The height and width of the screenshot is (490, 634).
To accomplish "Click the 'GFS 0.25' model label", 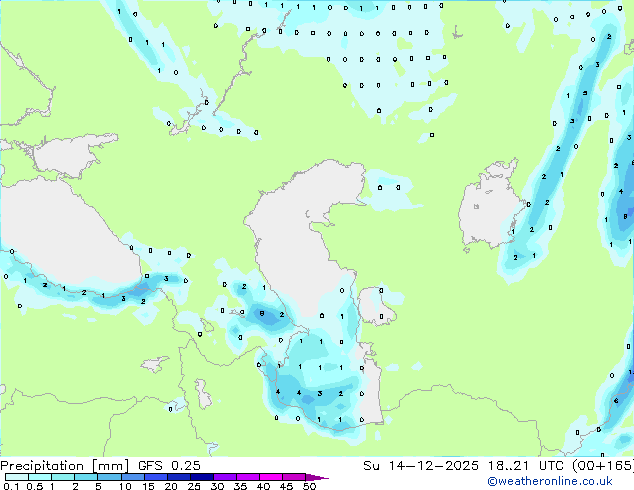I will [x=169, y=466].
